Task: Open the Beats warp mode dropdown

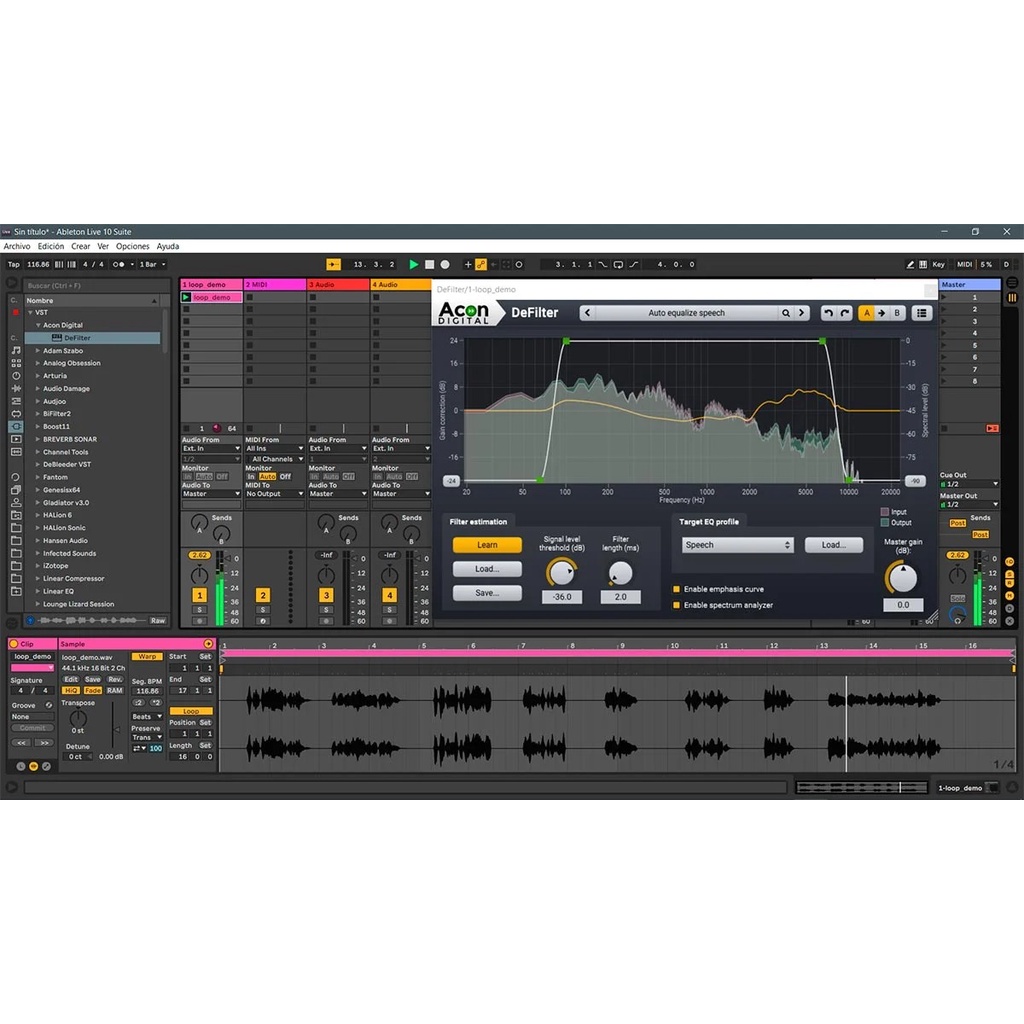Action: tap(147, 716)
